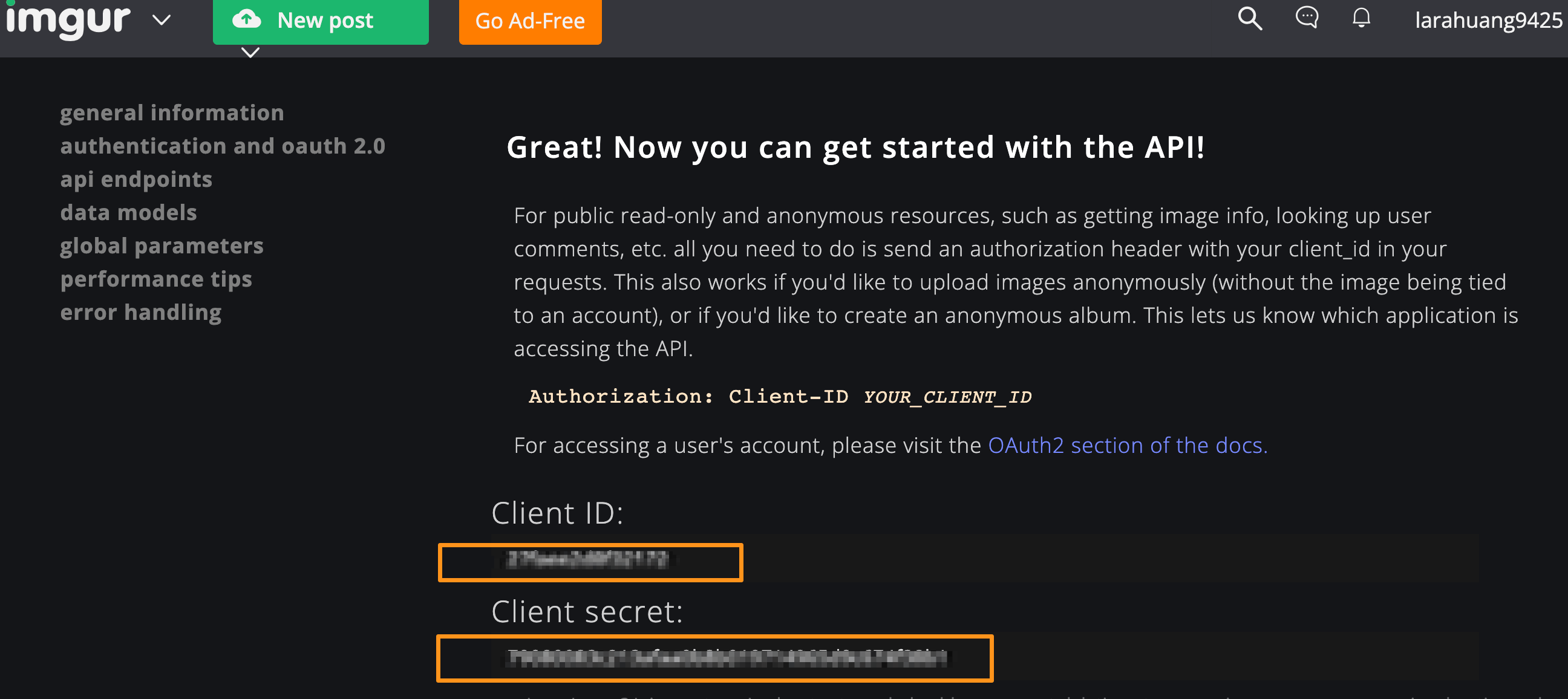Click the imgur logo
The width and height of the screenshot is (1568, 699).
pyautogui.click(x=68, y=21)
